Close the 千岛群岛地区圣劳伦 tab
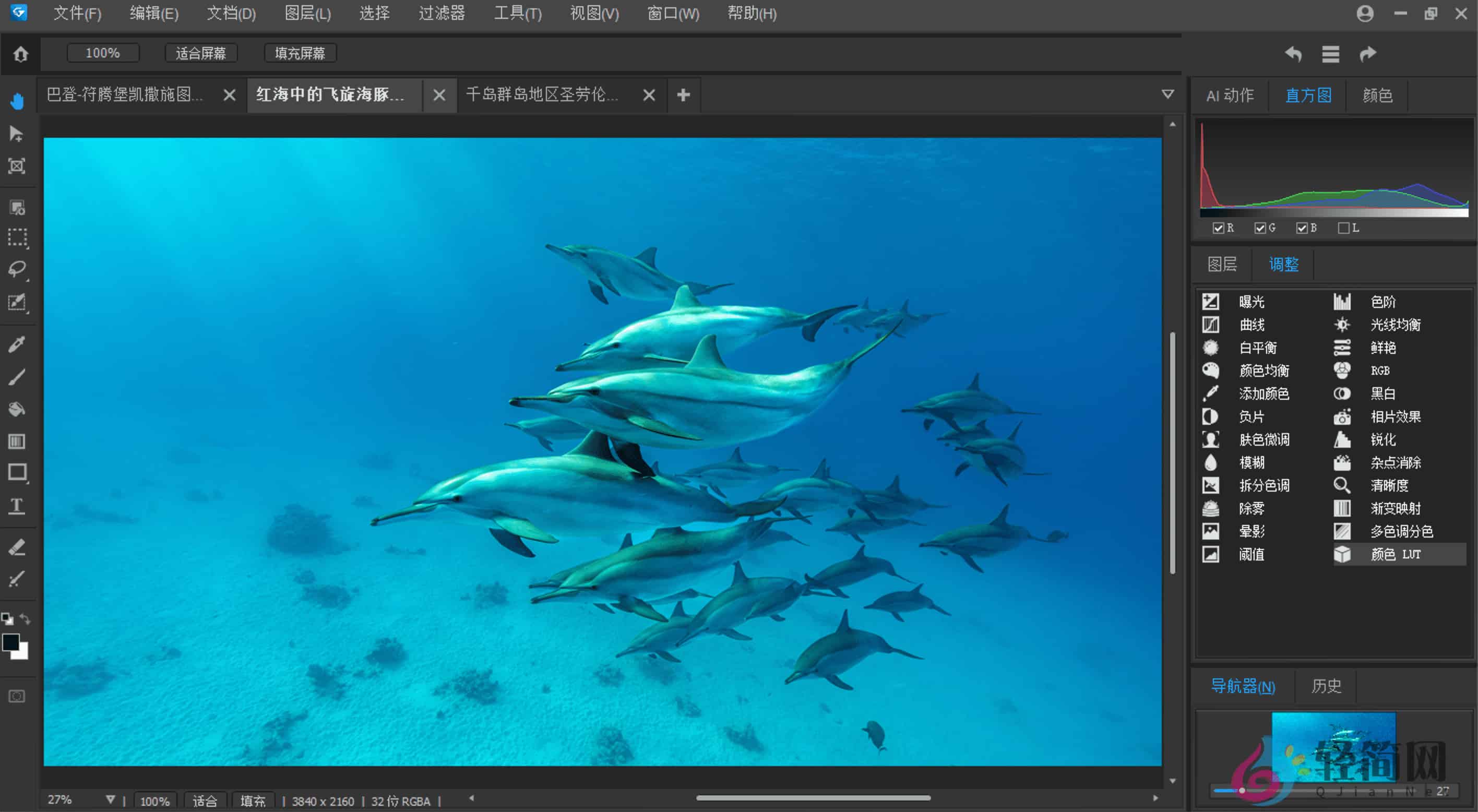 pyautogui.click(x=649, y=94)
